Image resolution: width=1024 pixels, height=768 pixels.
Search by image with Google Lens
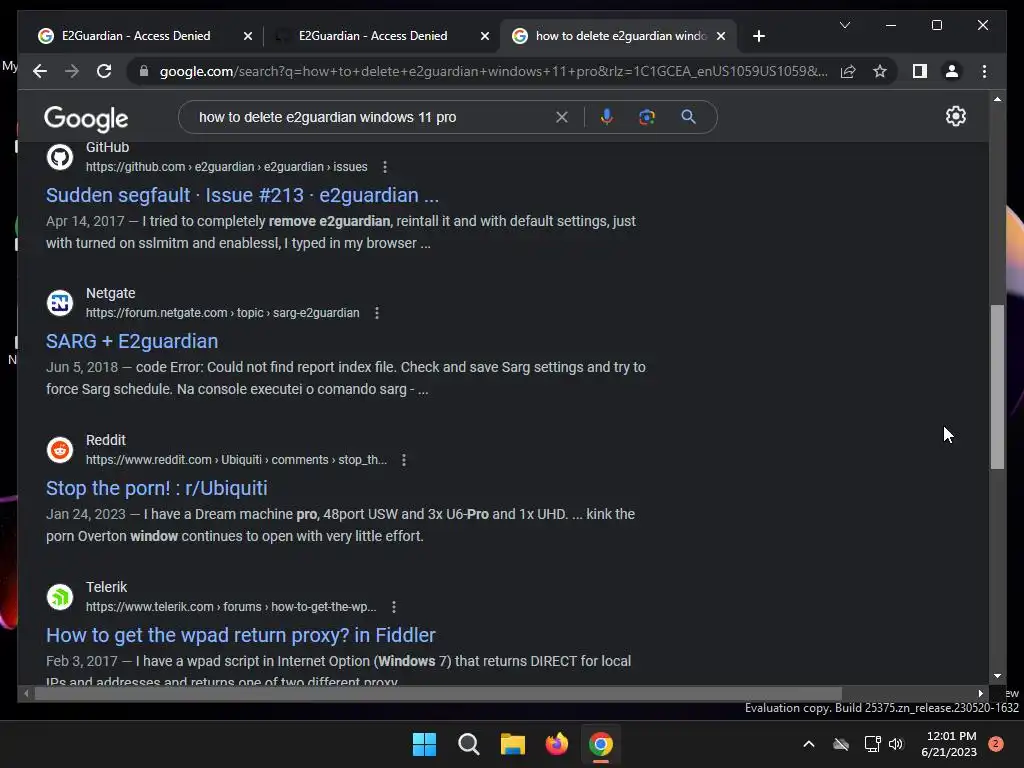[647, 117]
